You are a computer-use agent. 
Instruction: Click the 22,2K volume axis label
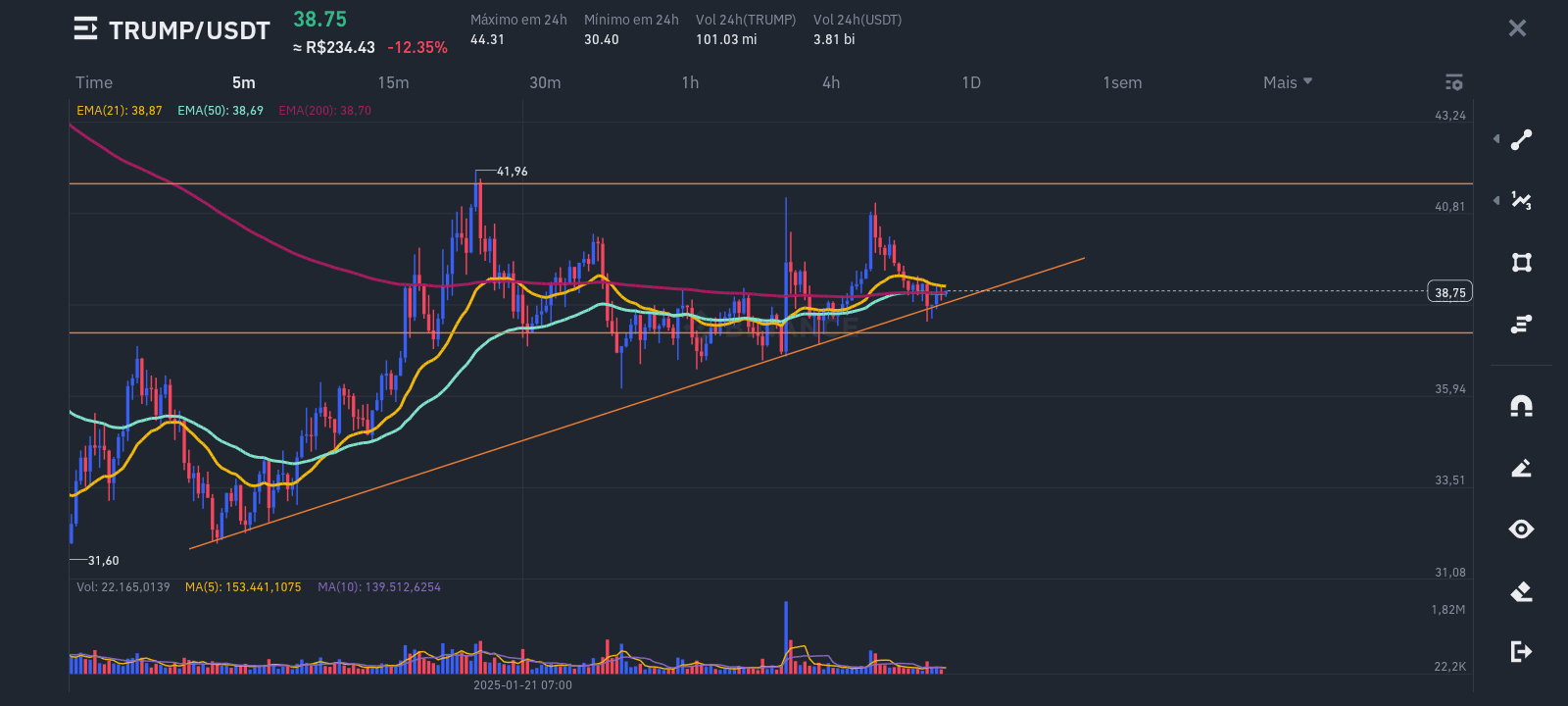point(1450,667)
